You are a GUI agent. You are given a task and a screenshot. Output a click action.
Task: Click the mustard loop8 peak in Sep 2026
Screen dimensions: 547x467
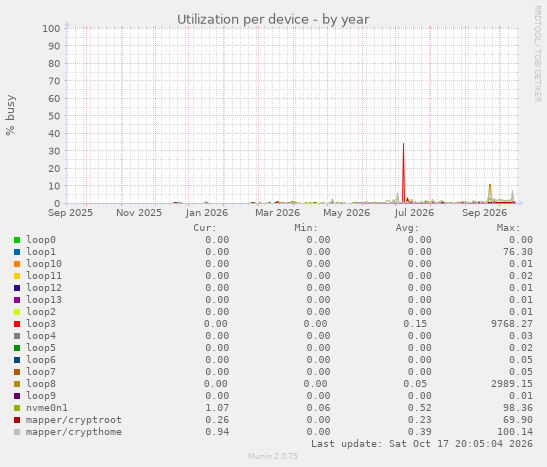tap(490, 193)
